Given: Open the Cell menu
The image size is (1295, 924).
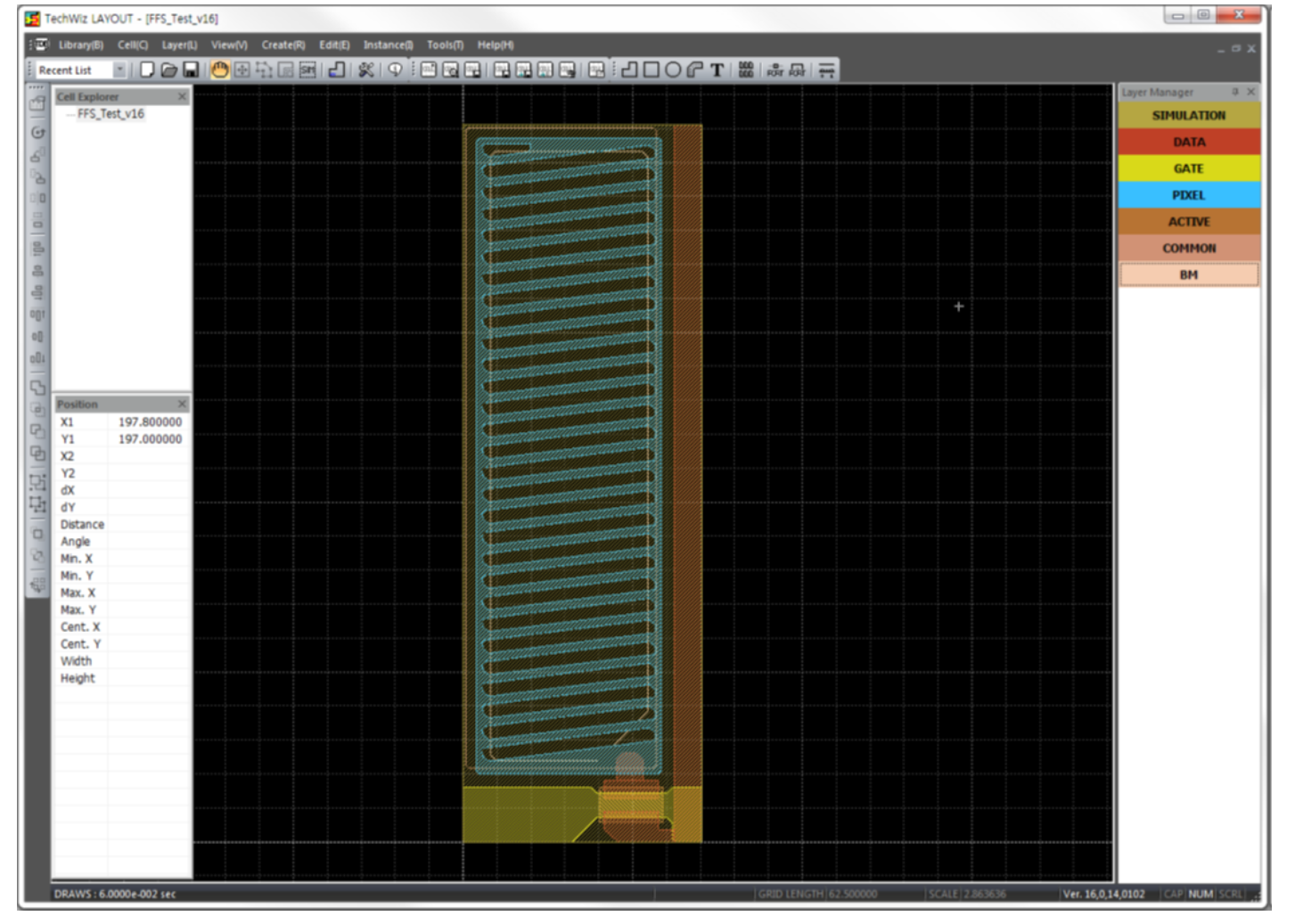Looking at the screenshot, I should tap(133, 45).
